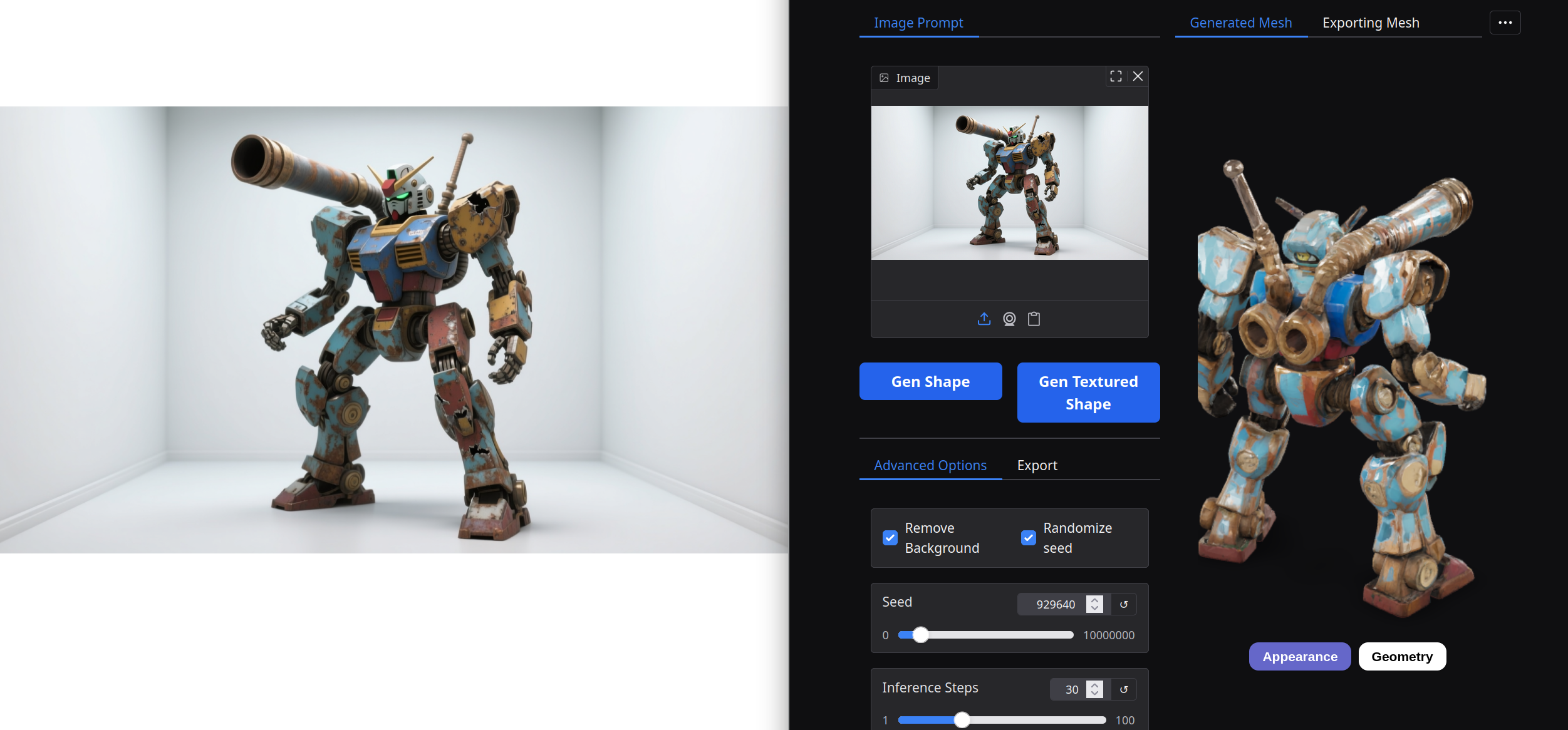Image resolution: width=1568 pixels, height=730 pixels.
Task: Click the webcam capture icon
Action: (1009, 319)
